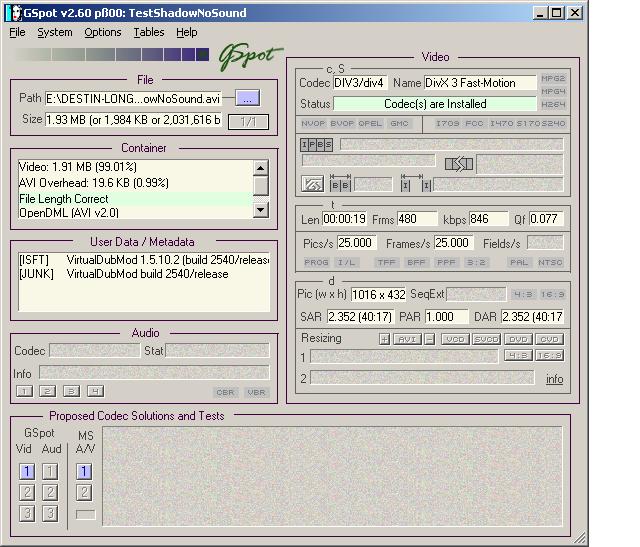Click the MPG2 codec indicator
The width and height of the screenshot is (640, 547).
click(x=553, y=78)
